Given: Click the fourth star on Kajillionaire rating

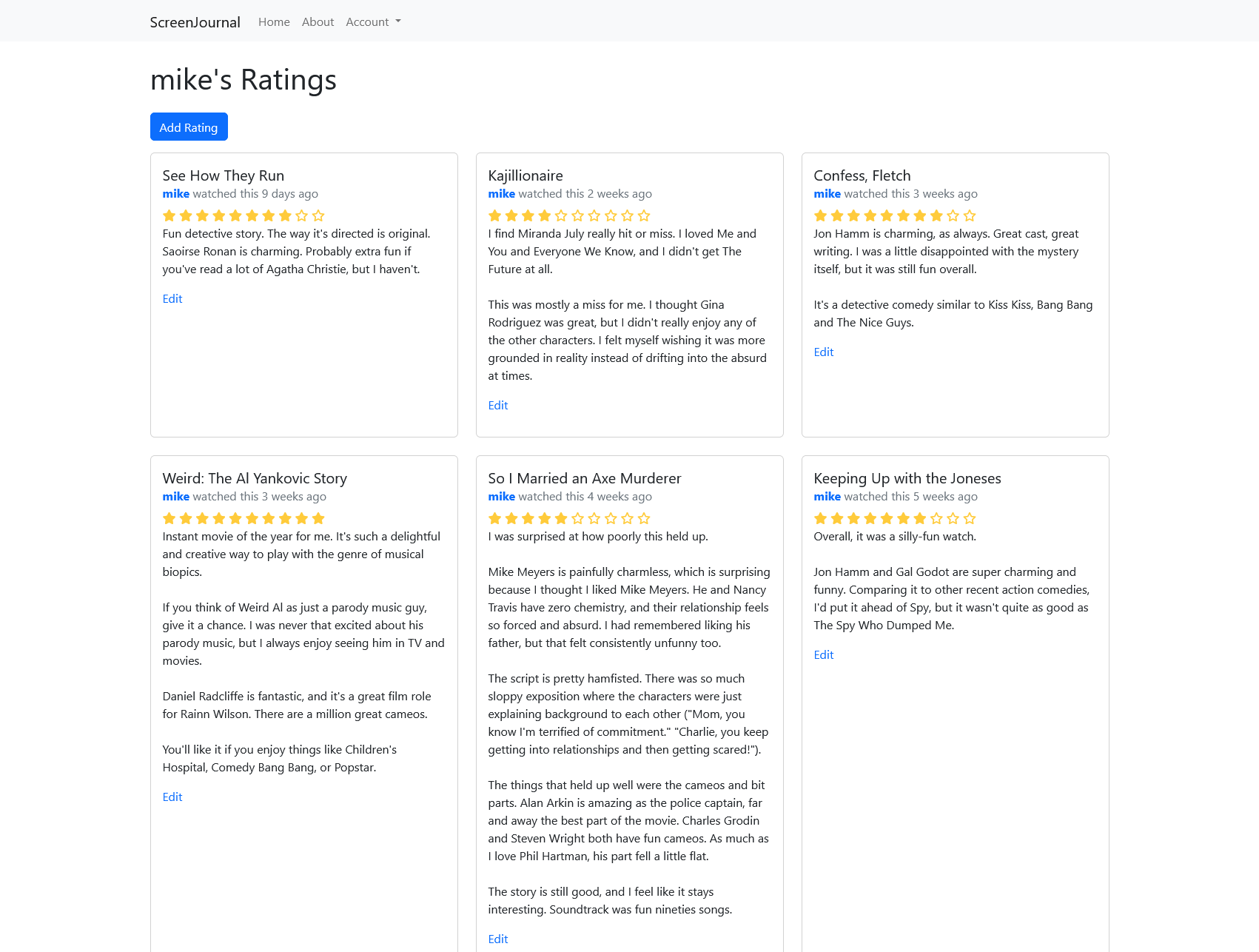Looking at the screenshot, I should point(545,215).
